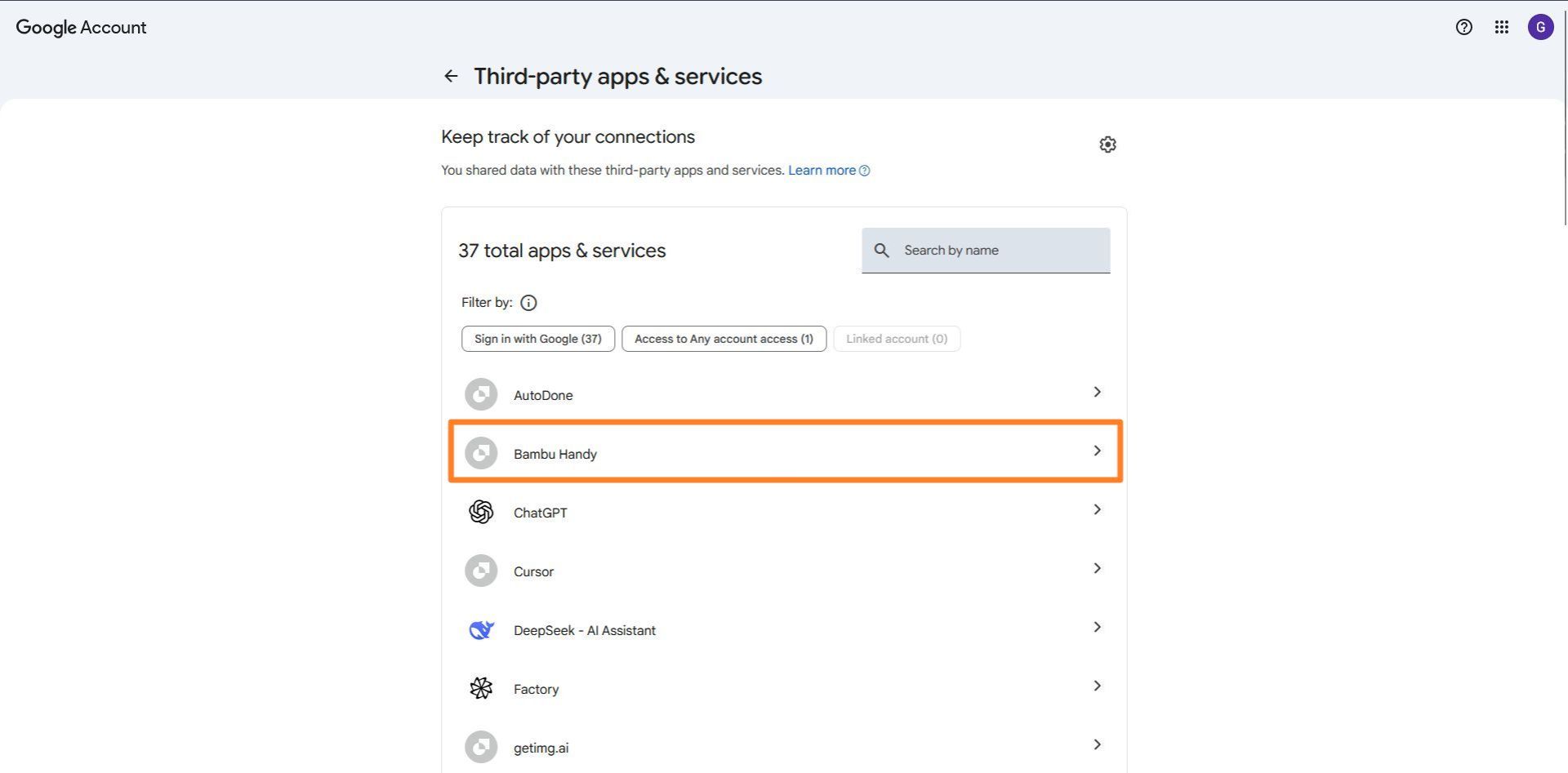Viewport: 1568px width, 773px height.
Task: Select the Factory app icon
Action: [x=481, y=687]
